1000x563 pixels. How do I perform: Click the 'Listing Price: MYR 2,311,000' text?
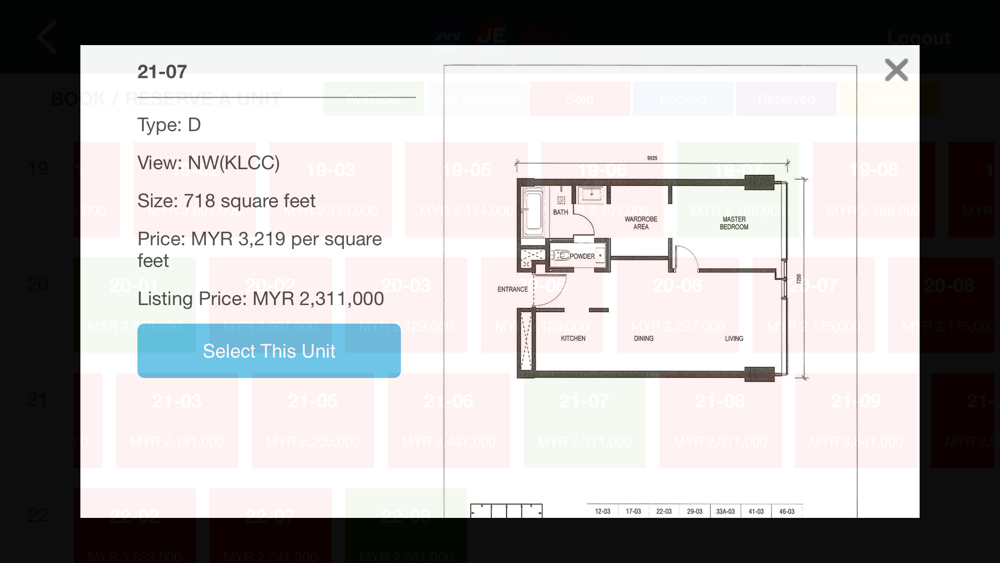coord(261,298)
